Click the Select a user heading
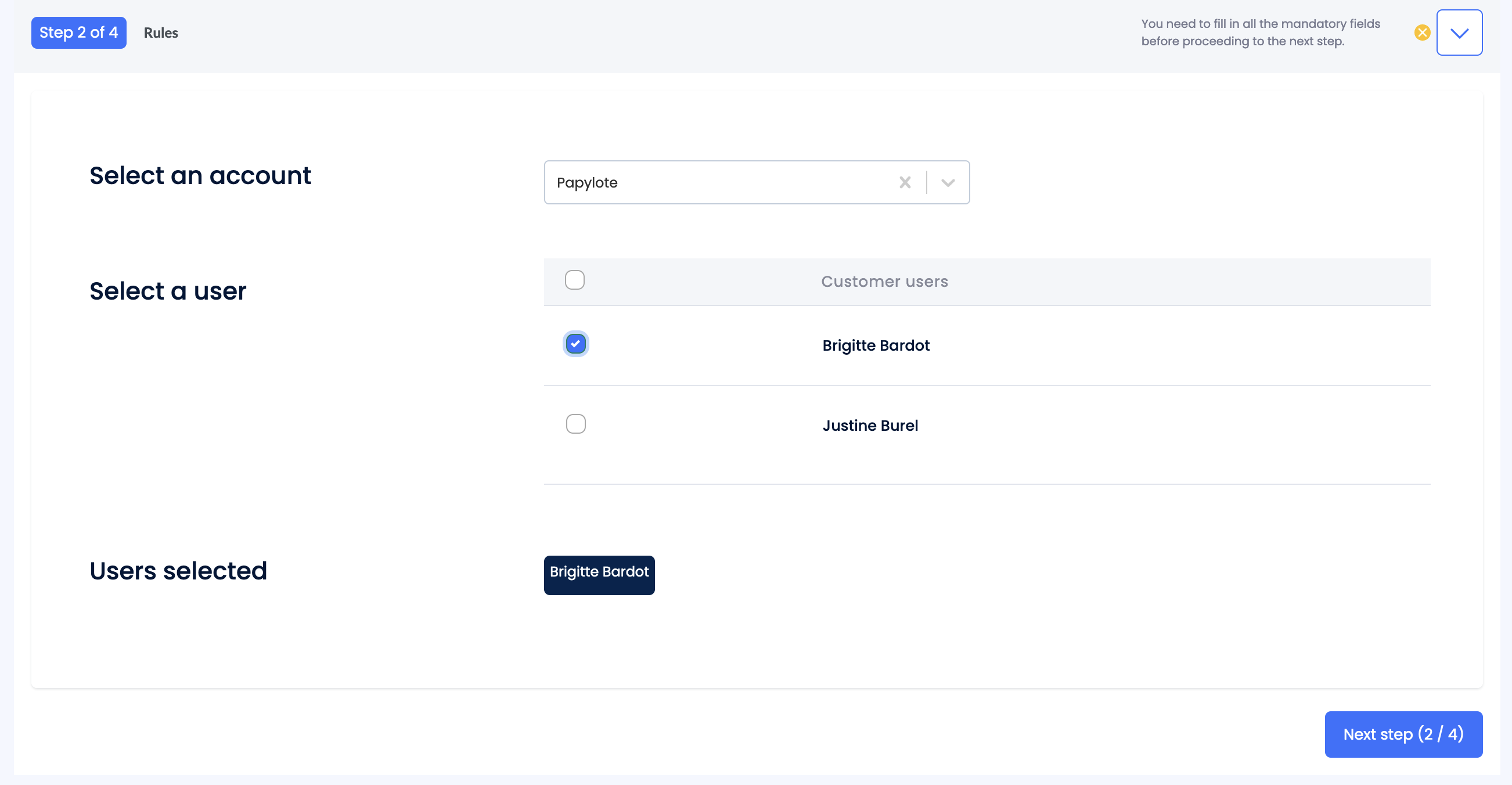1512x785 pixels. point(168,291)
